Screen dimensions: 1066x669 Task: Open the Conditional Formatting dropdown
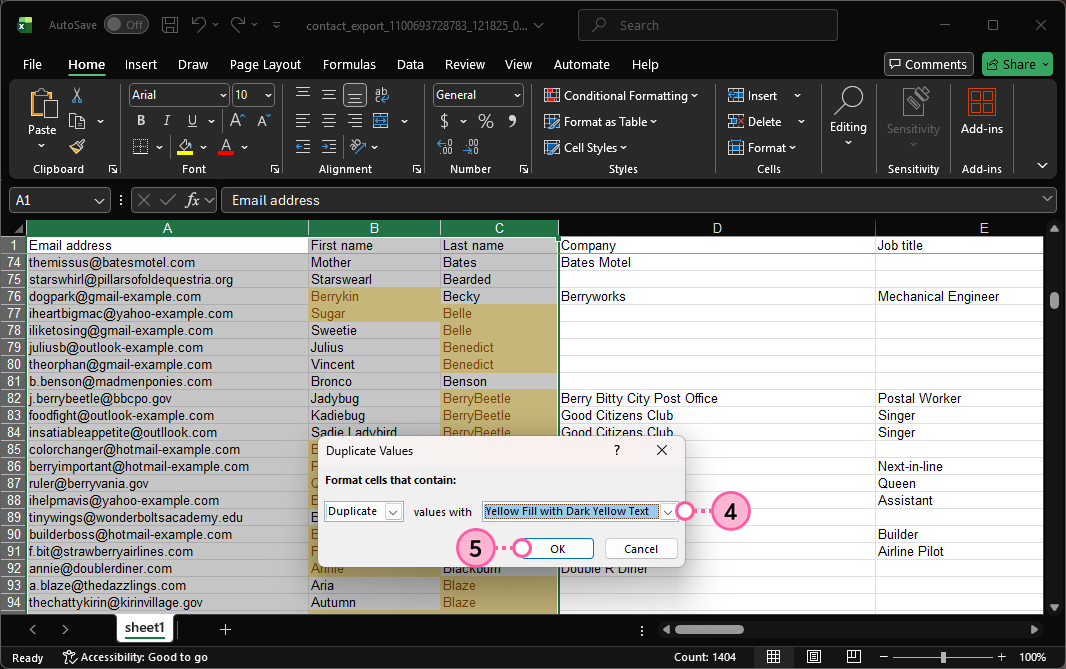(621, 96)
